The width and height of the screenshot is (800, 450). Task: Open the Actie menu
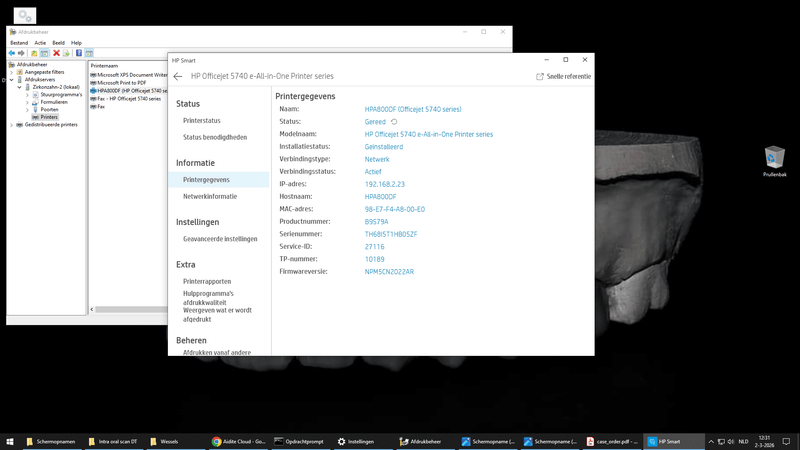tap(40, 43)
